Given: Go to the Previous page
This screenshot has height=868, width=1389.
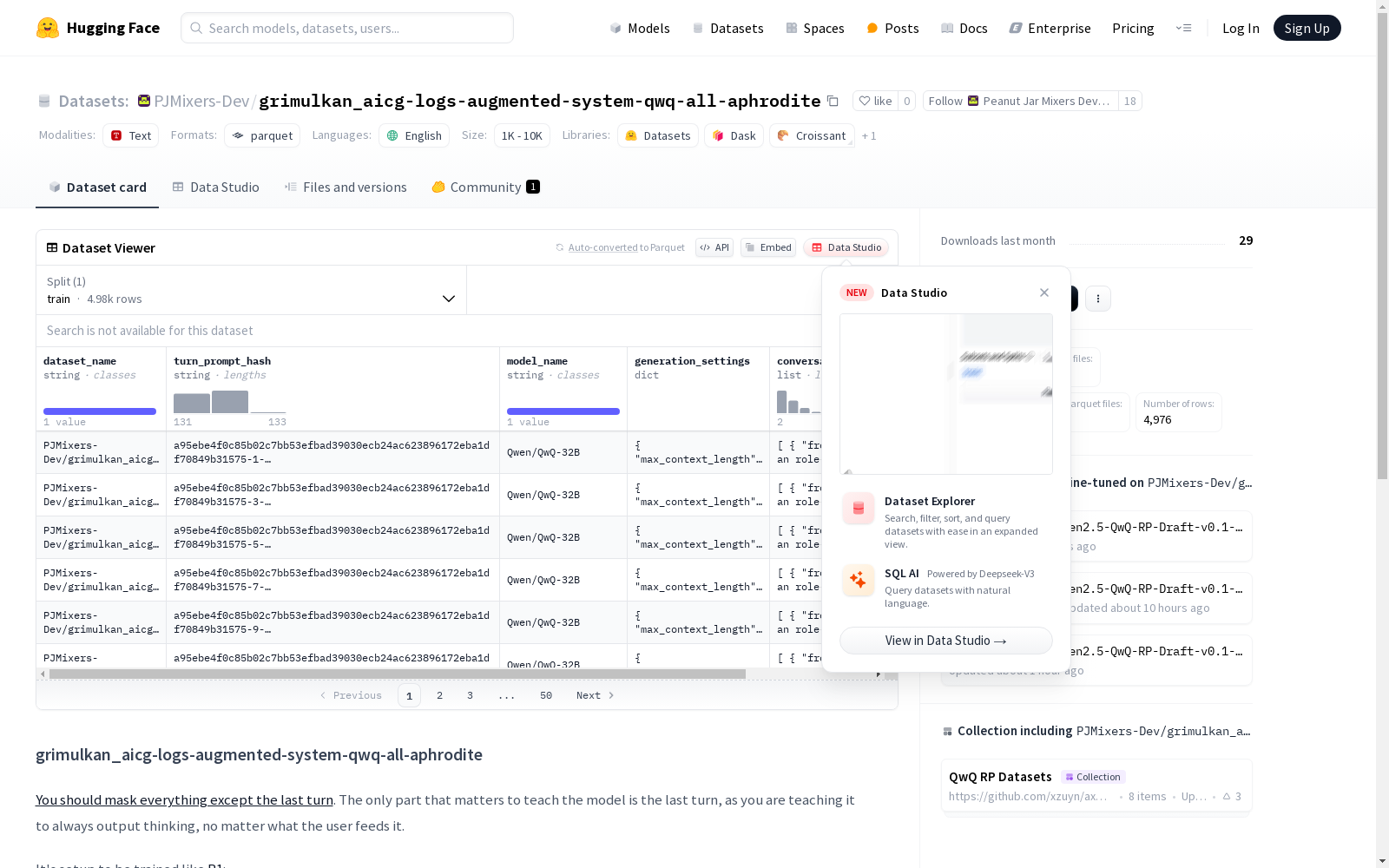Looking at the screenshot, I should (351, 695).
